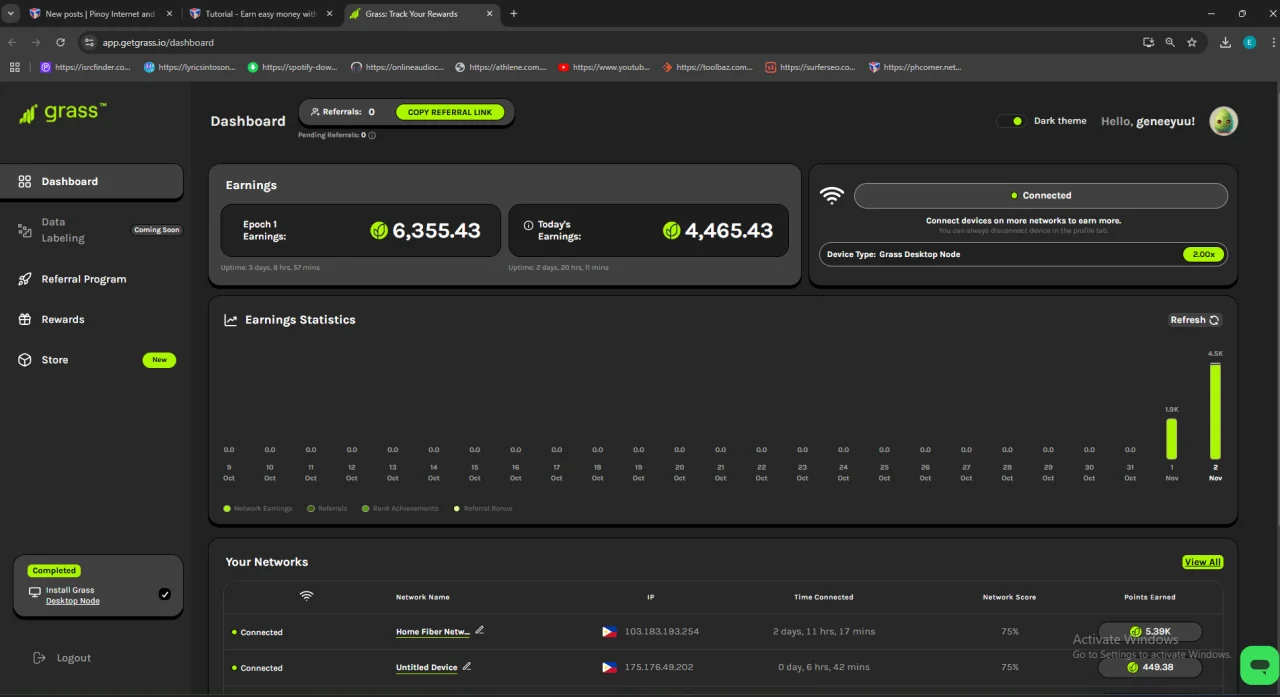Open the toolbaz.com bookmark
Viewport: 1280px width, 697px height.
[x=707, y=67]
